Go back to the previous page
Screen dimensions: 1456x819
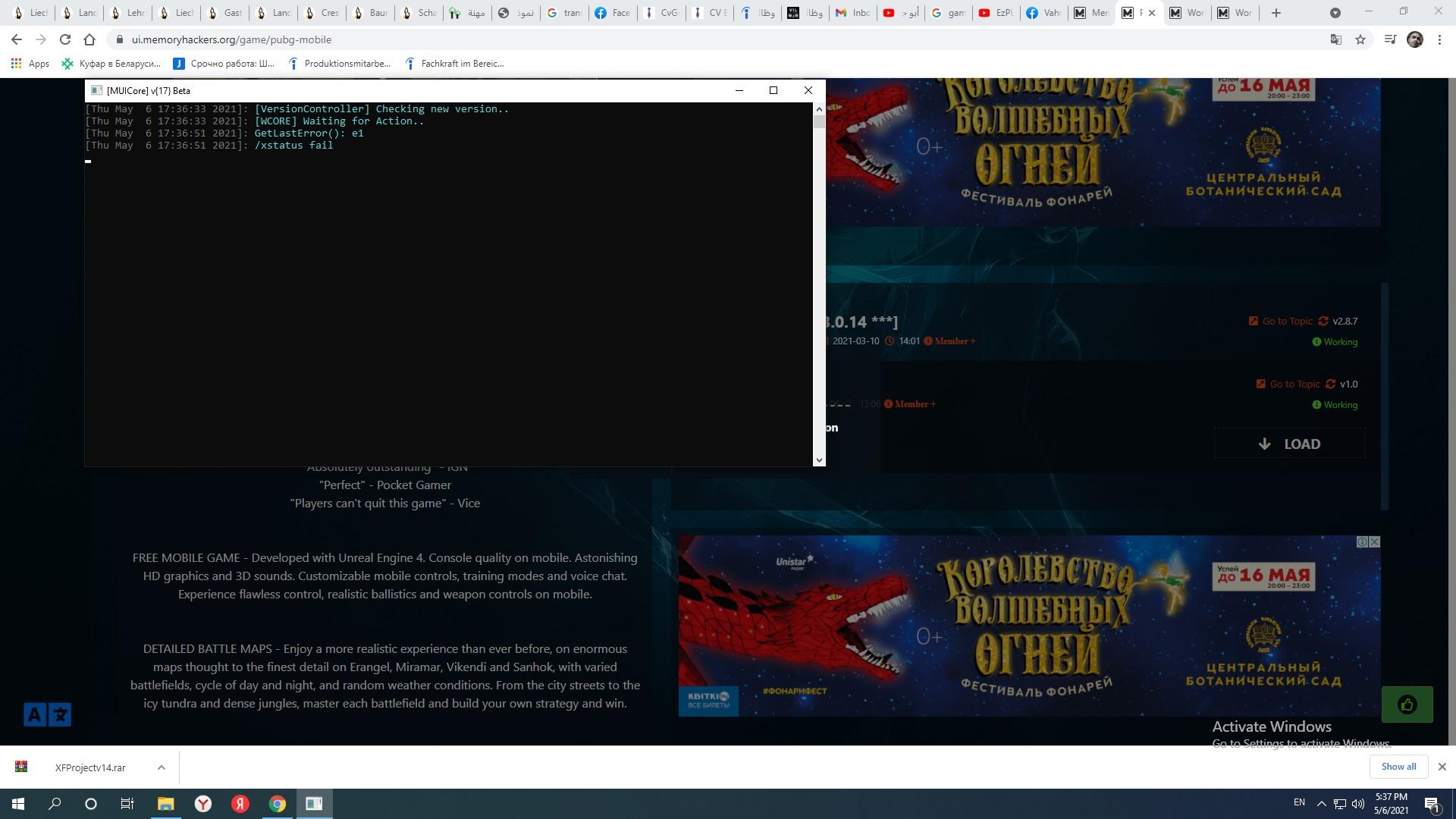click(17, 39)
